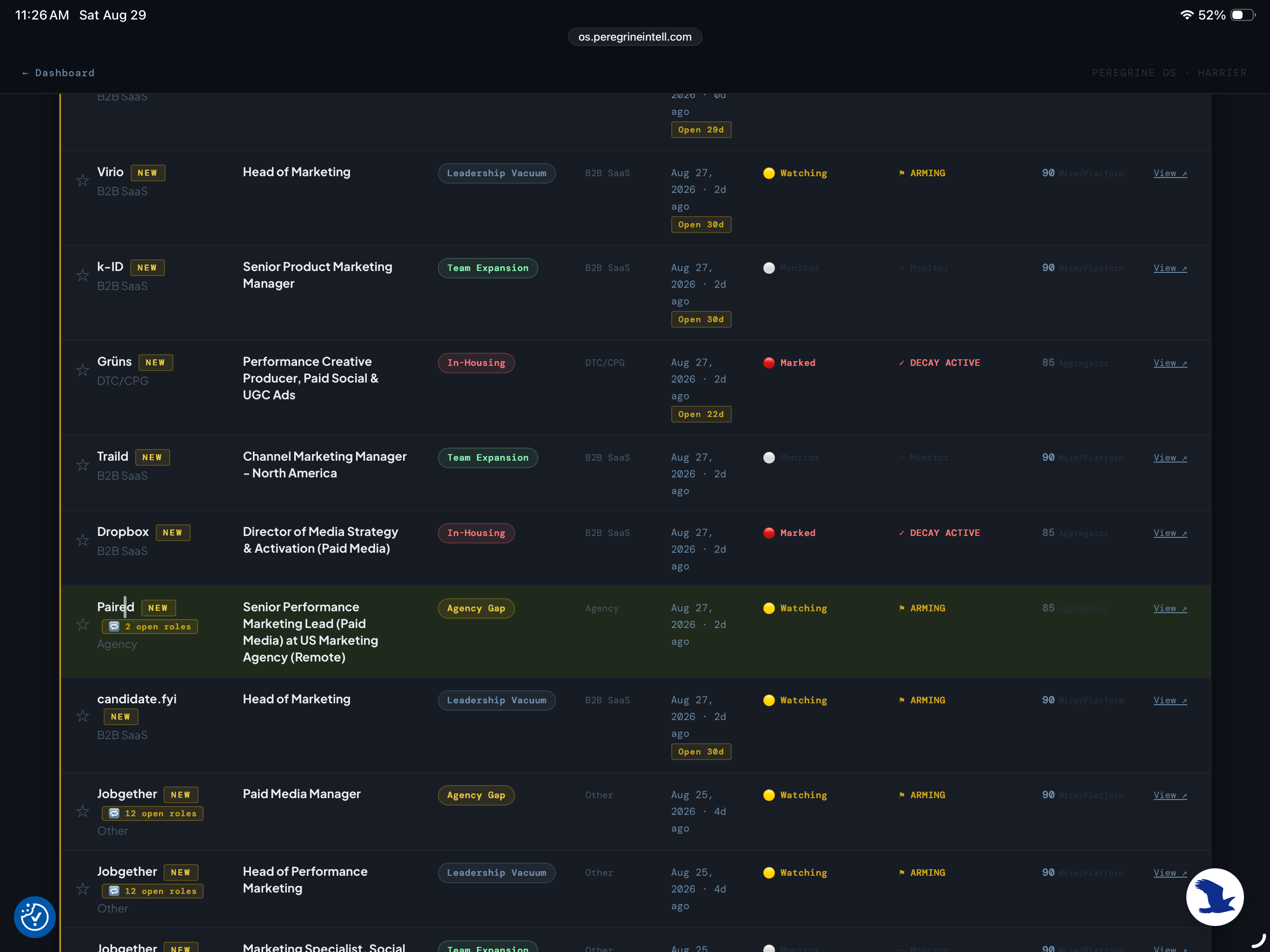
Task: Click ARMING flag for Jobgether Paid Media Manager
Action: [x=922, y=795]
